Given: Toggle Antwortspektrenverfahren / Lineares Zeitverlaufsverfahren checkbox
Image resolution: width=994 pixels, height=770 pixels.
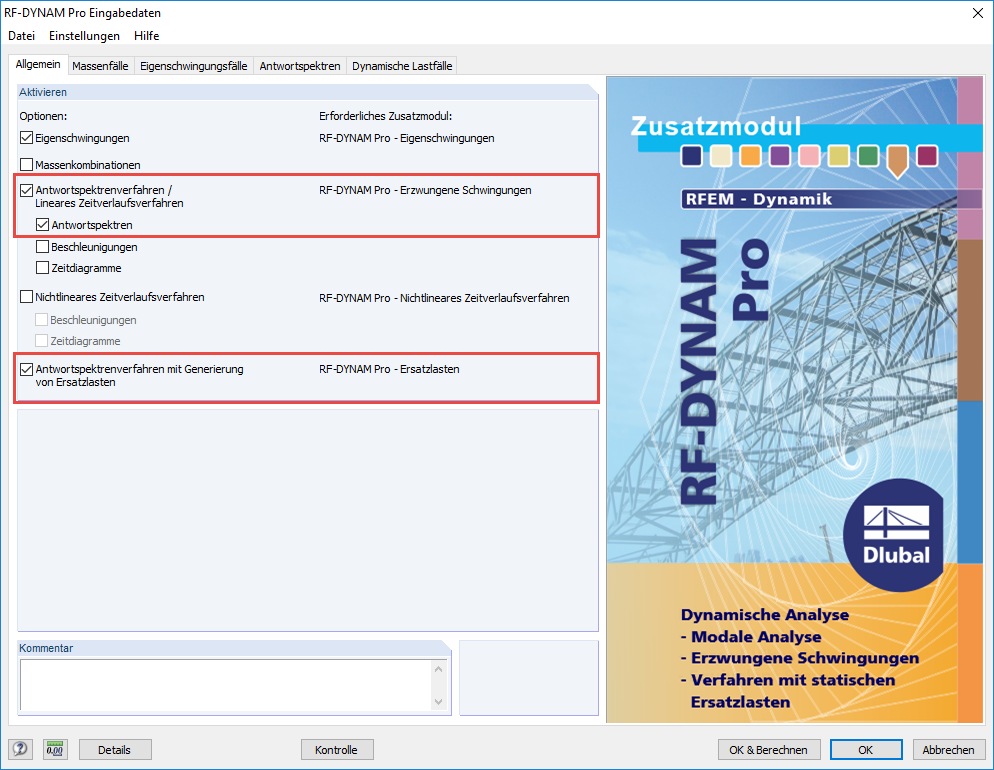Looking at the screenshot, I should click(27, 190).
